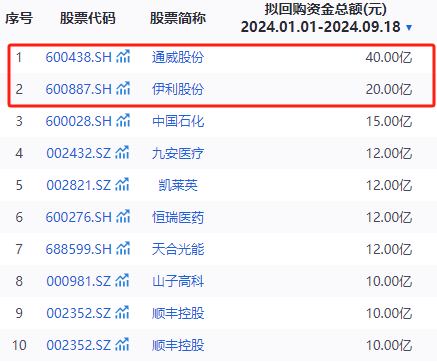
Task: Sort by 股票简称 column header
Action: [178, 18]
